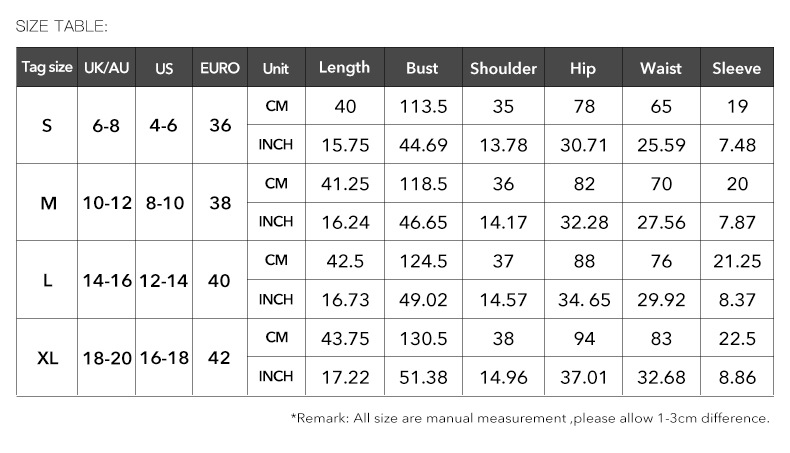Image resolution: width=790 pixels, height=453 pixels.
Task: Select the UK/AU column header
Action: (x=107, y=69)
